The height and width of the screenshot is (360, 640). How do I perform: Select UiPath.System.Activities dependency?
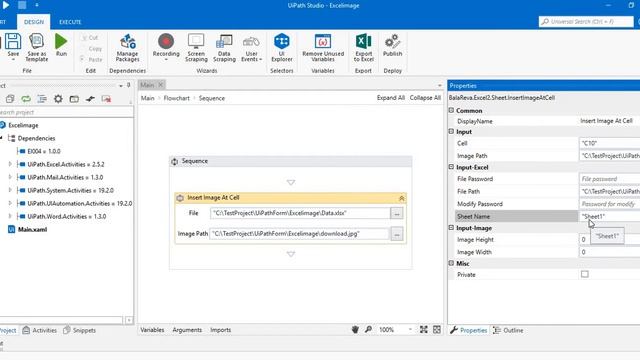click(x=70, y=190)
